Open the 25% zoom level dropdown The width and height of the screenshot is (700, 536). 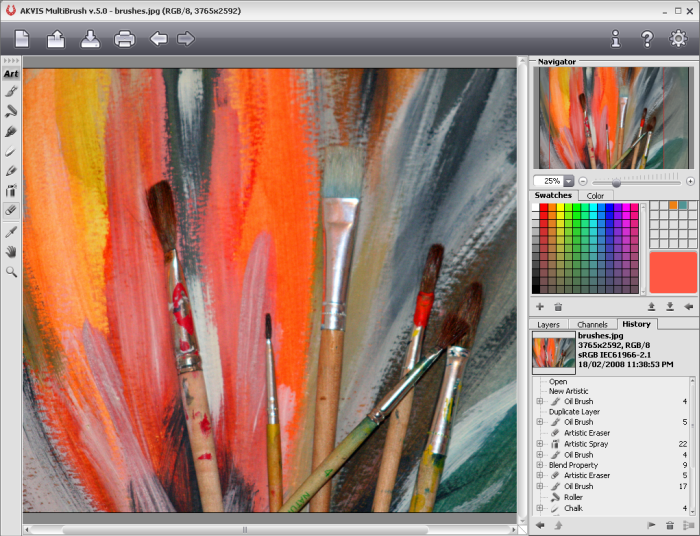coord(568,181)
